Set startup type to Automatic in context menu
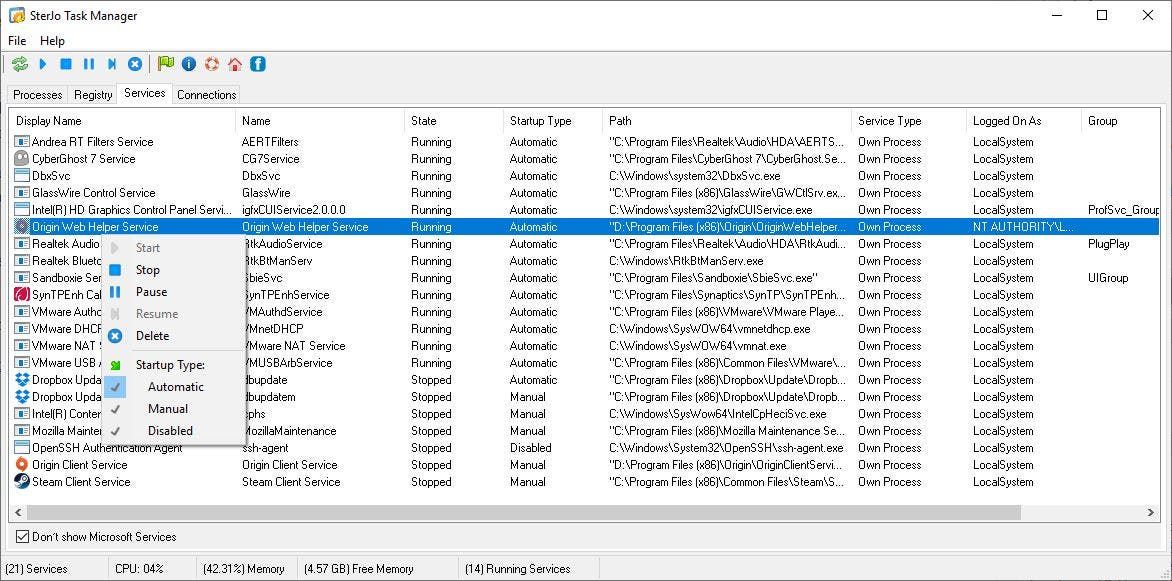This screenshot has width=1172, height=581. (x=176, y=387)
